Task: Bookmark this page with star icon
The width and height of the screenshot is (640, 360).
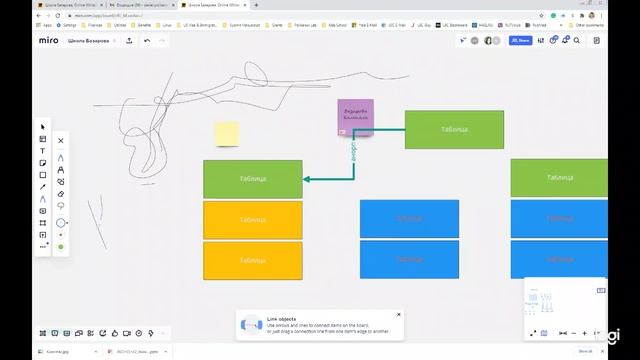Action: click(542, 16)
